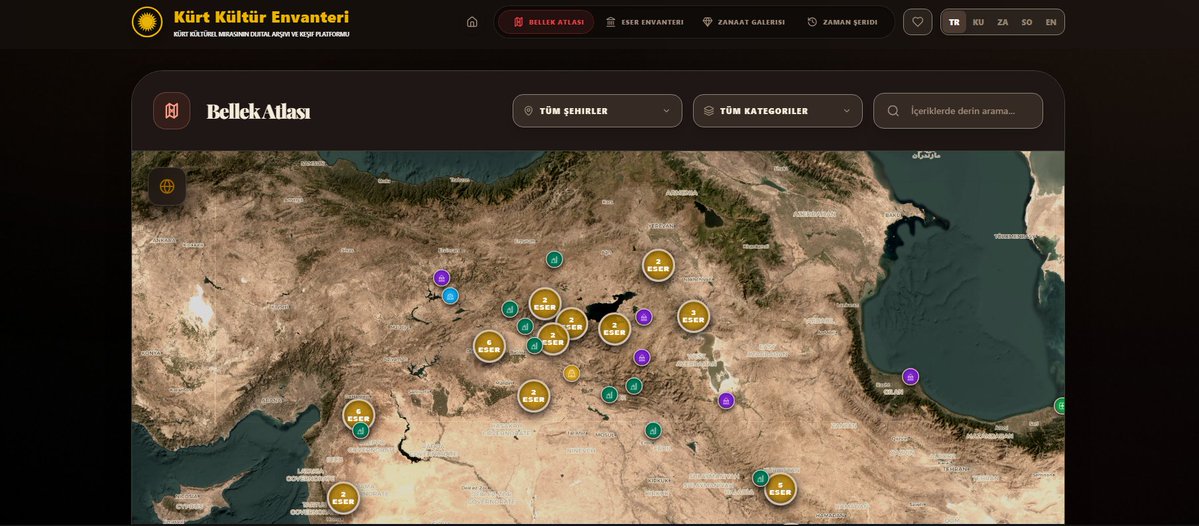Switch the language to TR
This screenshot has width=1199, height=526.
(954, 22)
